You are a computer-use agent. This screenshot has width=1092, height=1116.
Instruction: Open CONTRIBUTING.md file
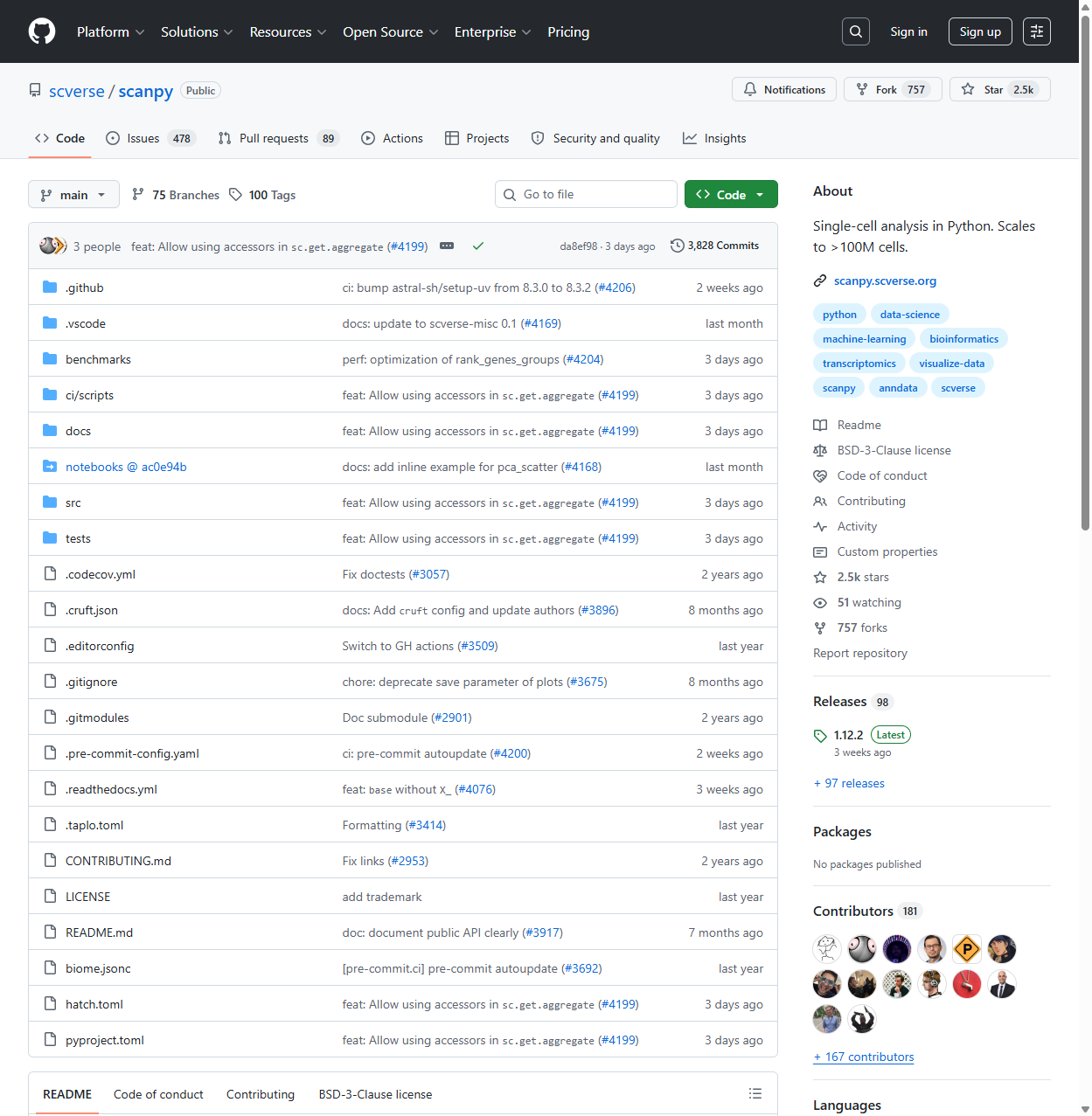tap(118, 861)
